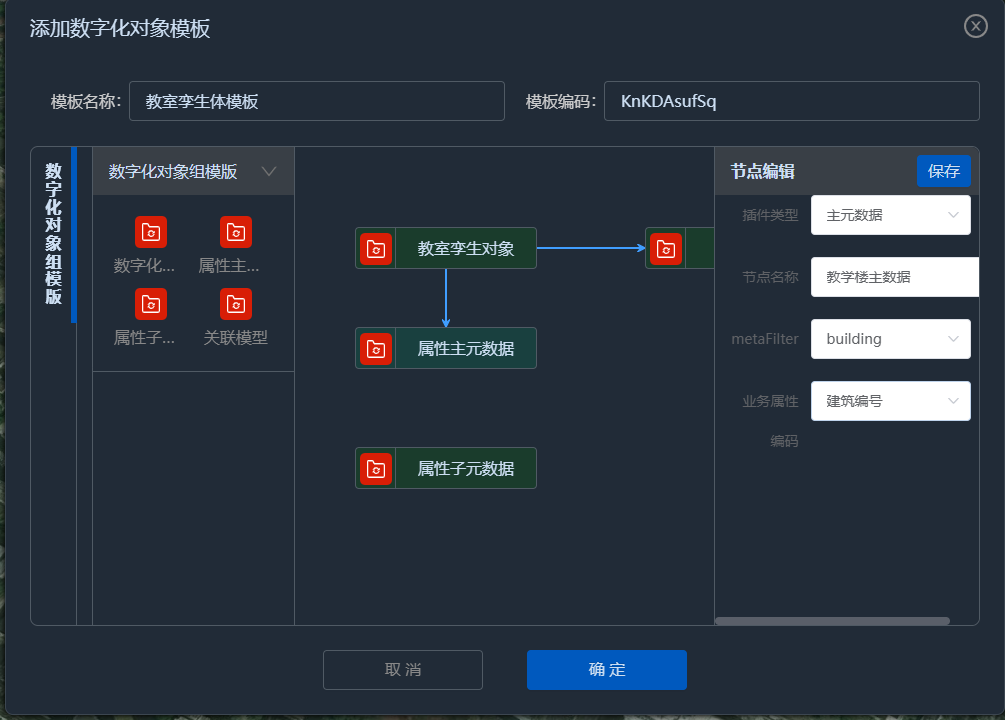Viewport: 1005px width, 720px height.
Task: Select the 教室孪生对象 node label
Action: pos(466,249)
